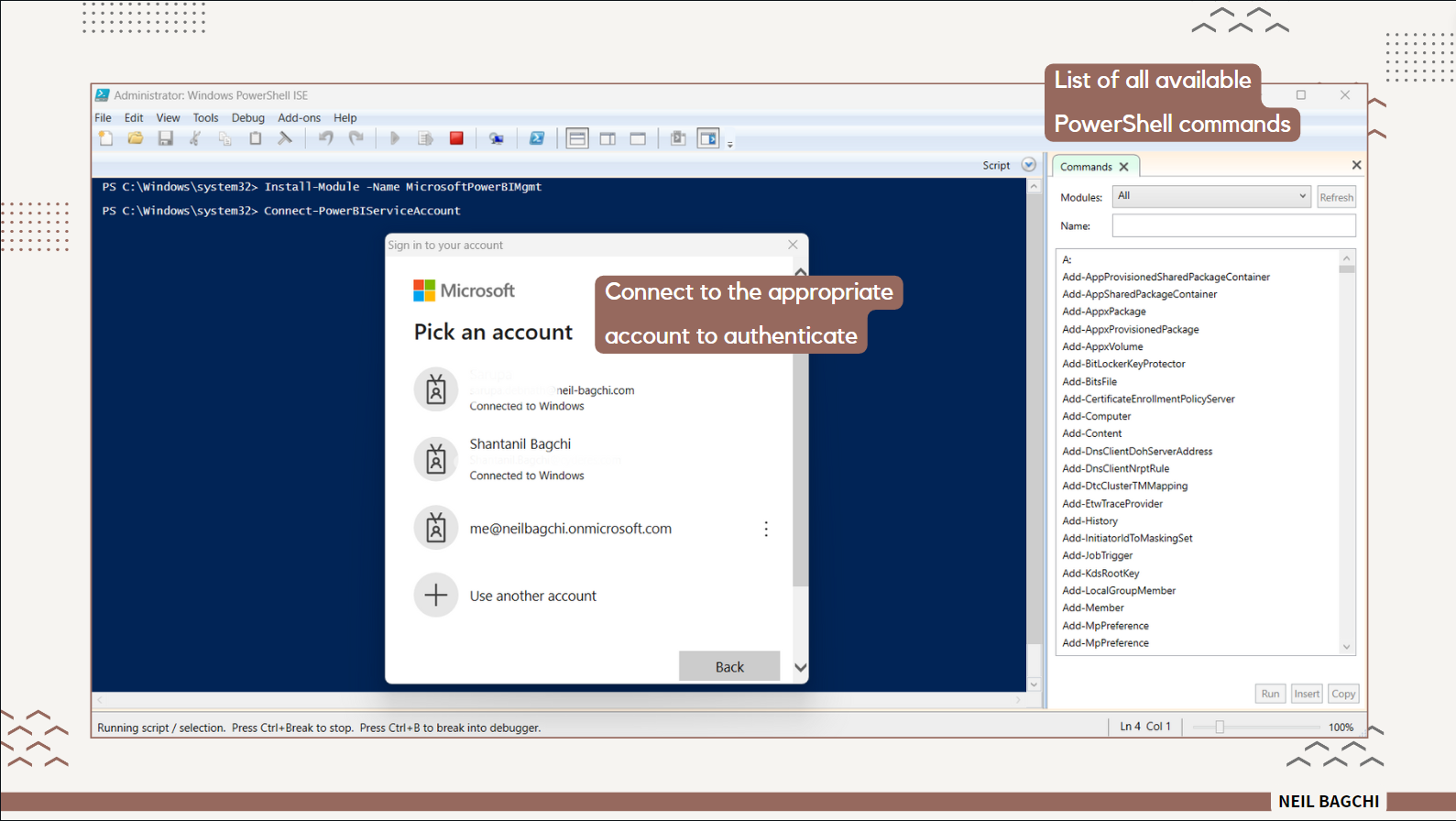Copy selection using the toolbar copy icon

point(225,138)
